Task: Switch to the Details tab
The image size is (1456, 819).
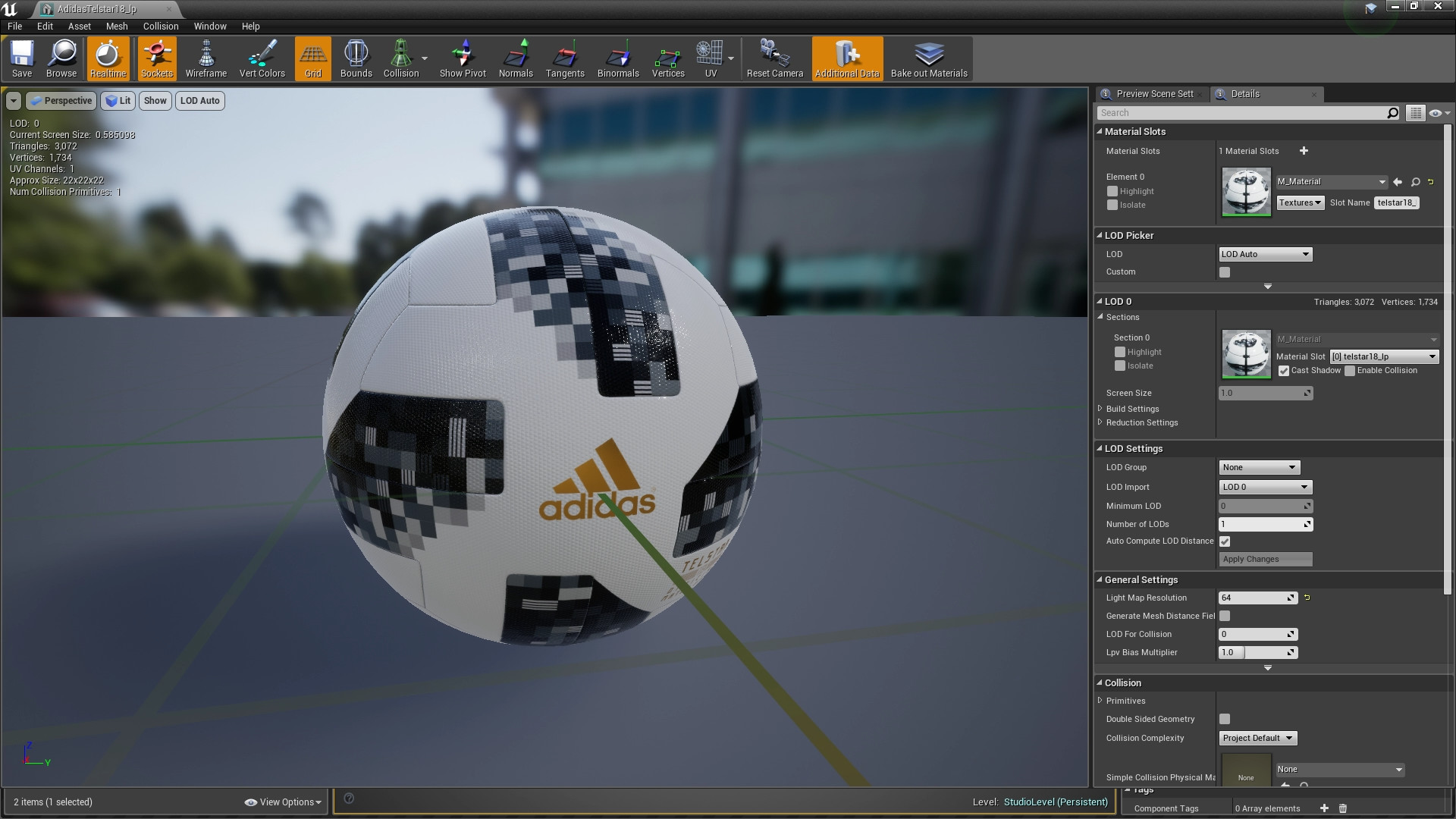Action: [x=1266, y=94]
